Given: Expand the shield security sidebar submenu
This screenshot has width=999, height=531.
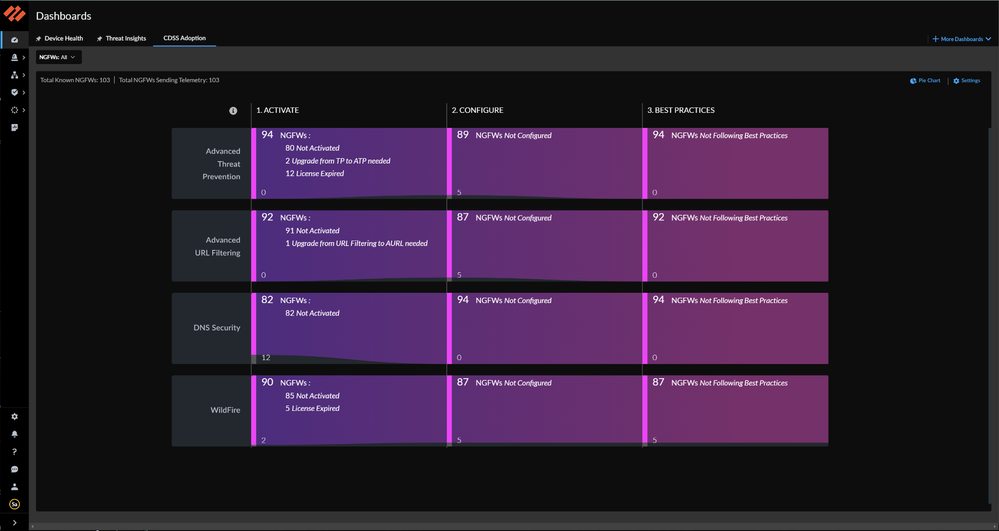Looking at the screenshot, I should point(15,92).
